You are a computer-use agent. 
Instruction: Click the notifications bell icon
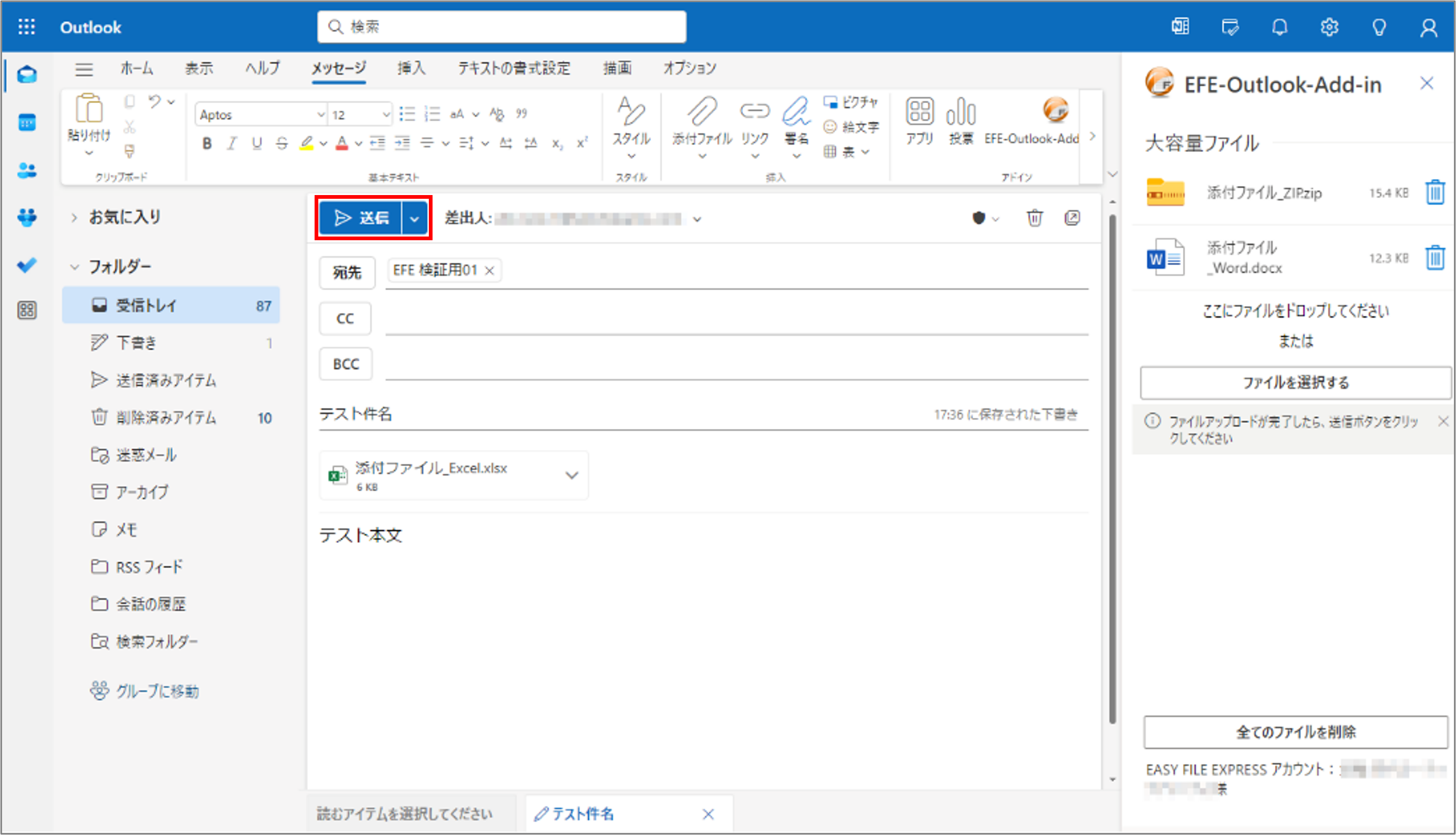[x=1280, y=27]
